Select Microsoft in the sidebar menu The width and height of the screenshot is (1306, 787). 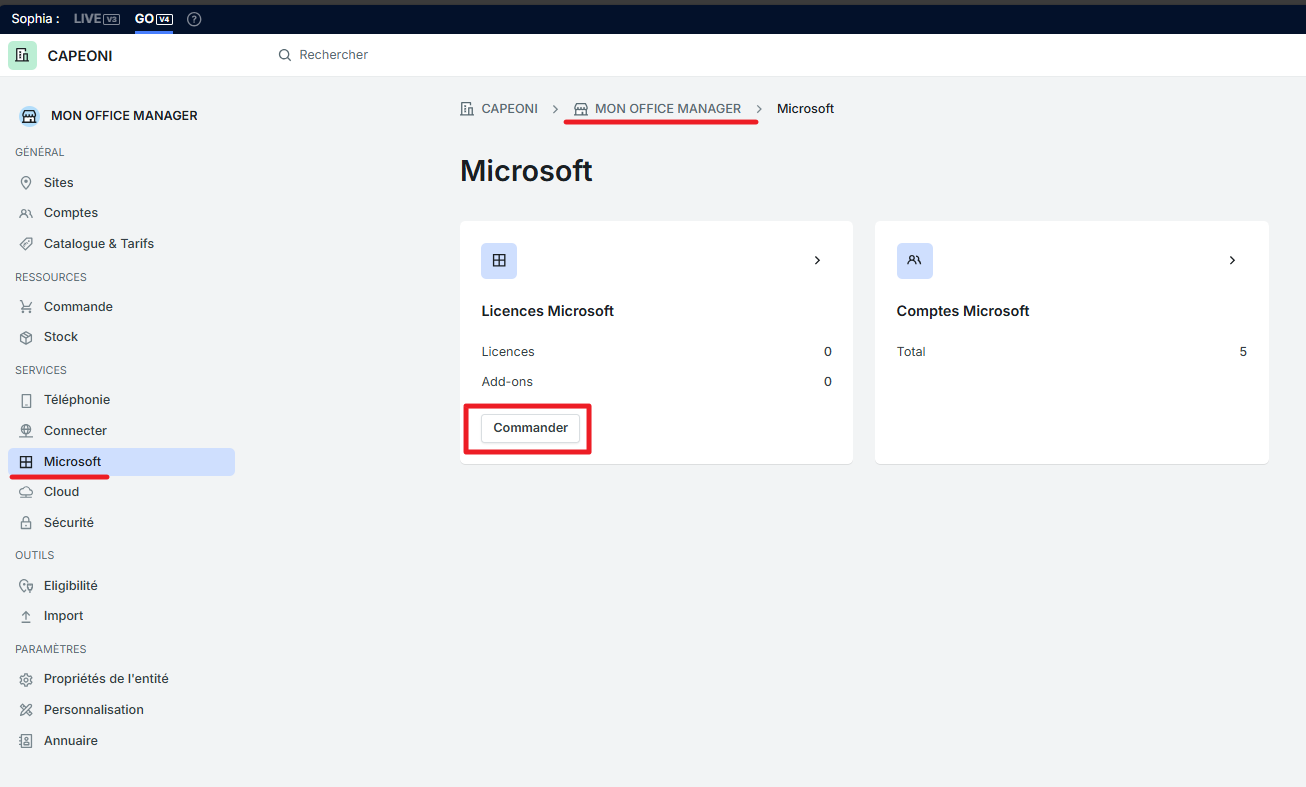click(x=121, y=462)
